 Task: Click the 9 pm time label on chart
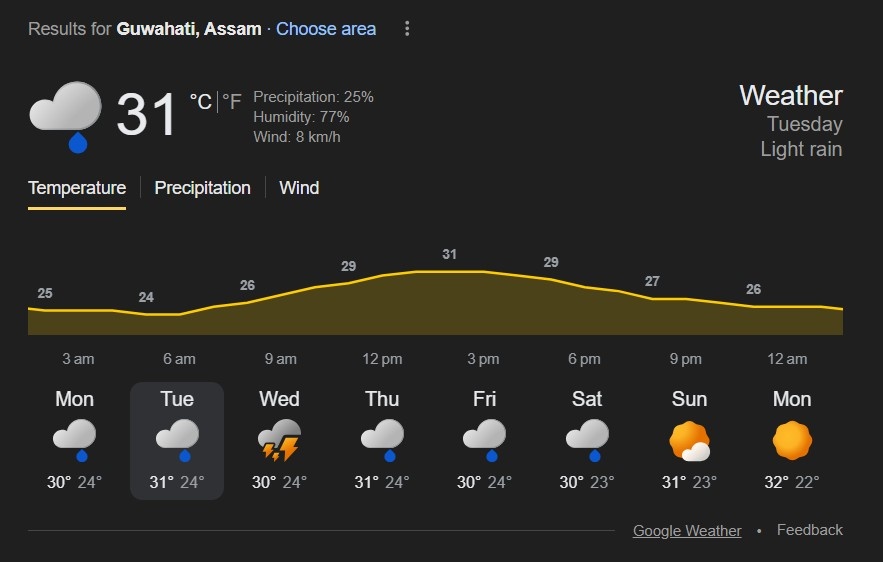pyautogui.click(x=686, y=359)
